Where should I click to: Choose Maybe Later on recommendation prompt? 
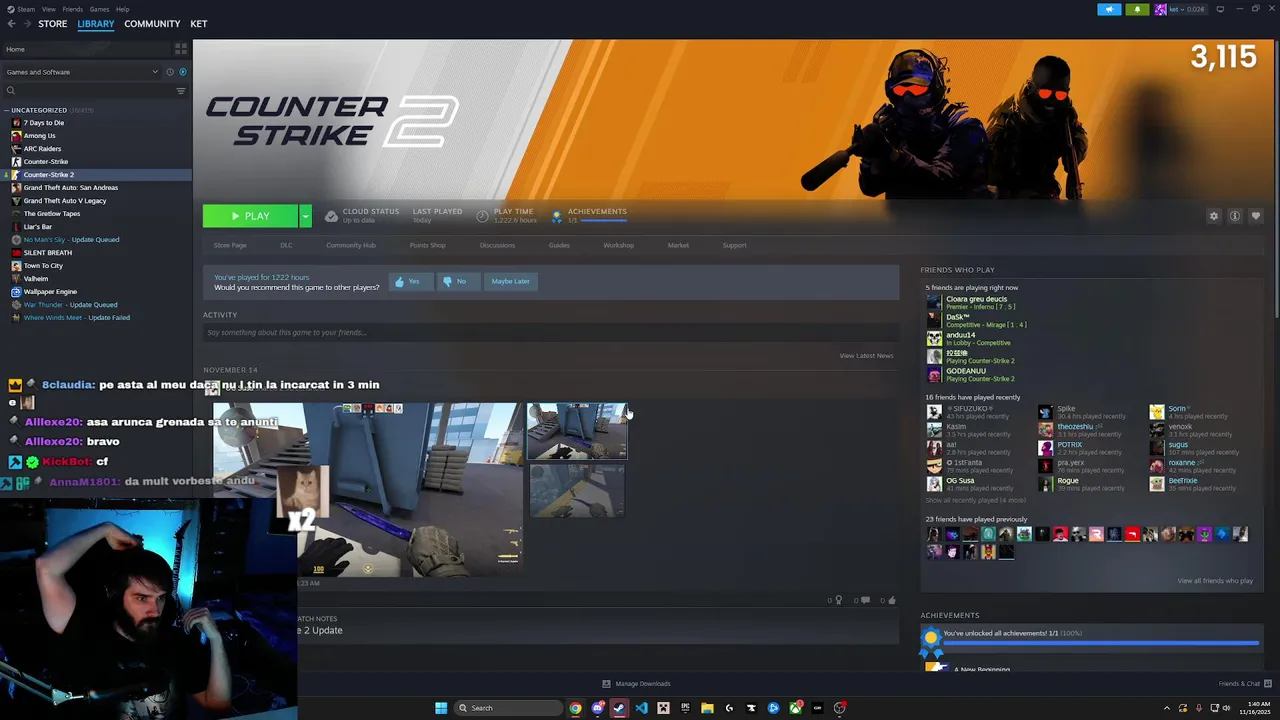click(x=510, y=281)
